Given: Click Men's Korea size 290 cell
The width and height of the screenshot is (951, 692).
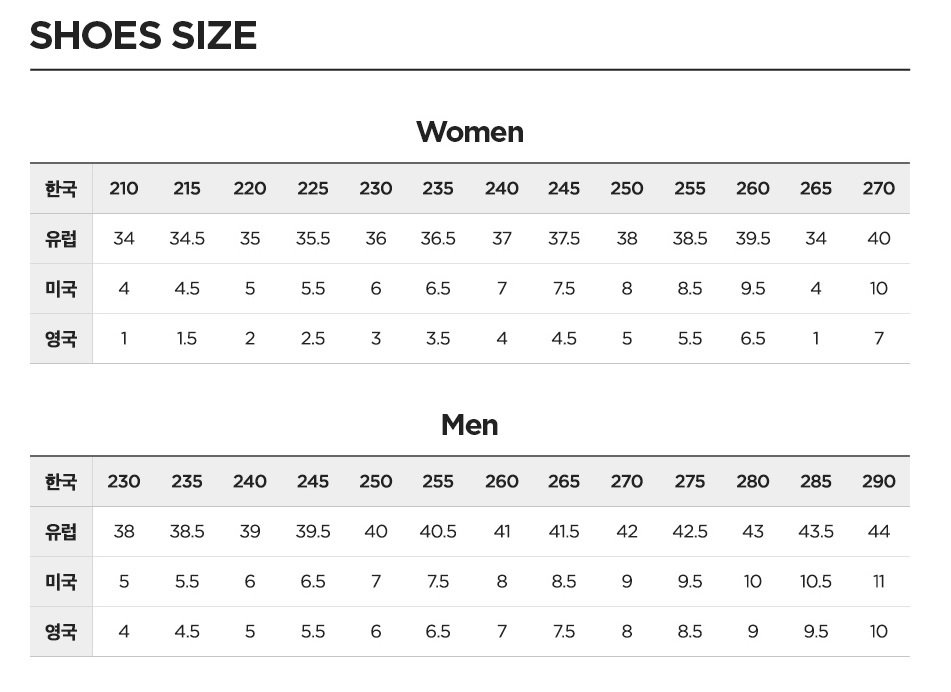Looking at the screenshot, I should point(879,482).
